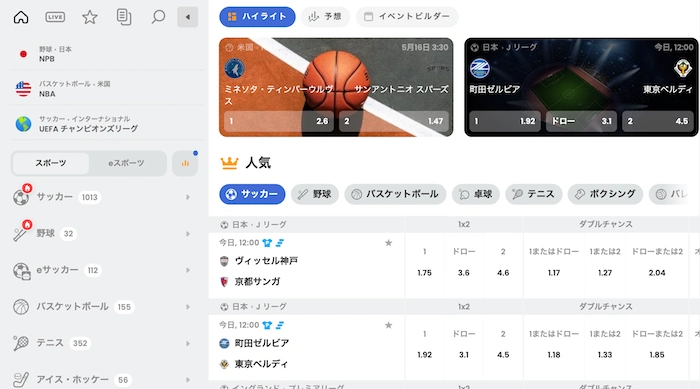
Task: Open ヴィッセル神戸 team name link
Action: point(266,261)
